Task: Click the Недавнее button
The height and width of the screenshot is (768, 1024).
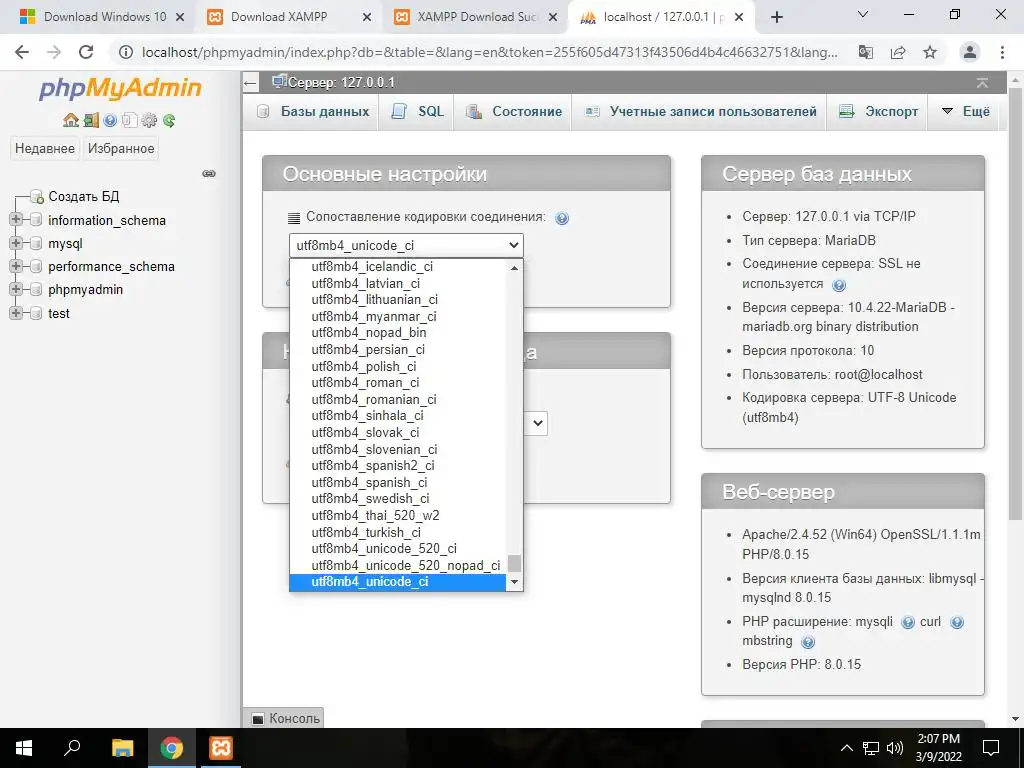Action: [45, 148]
